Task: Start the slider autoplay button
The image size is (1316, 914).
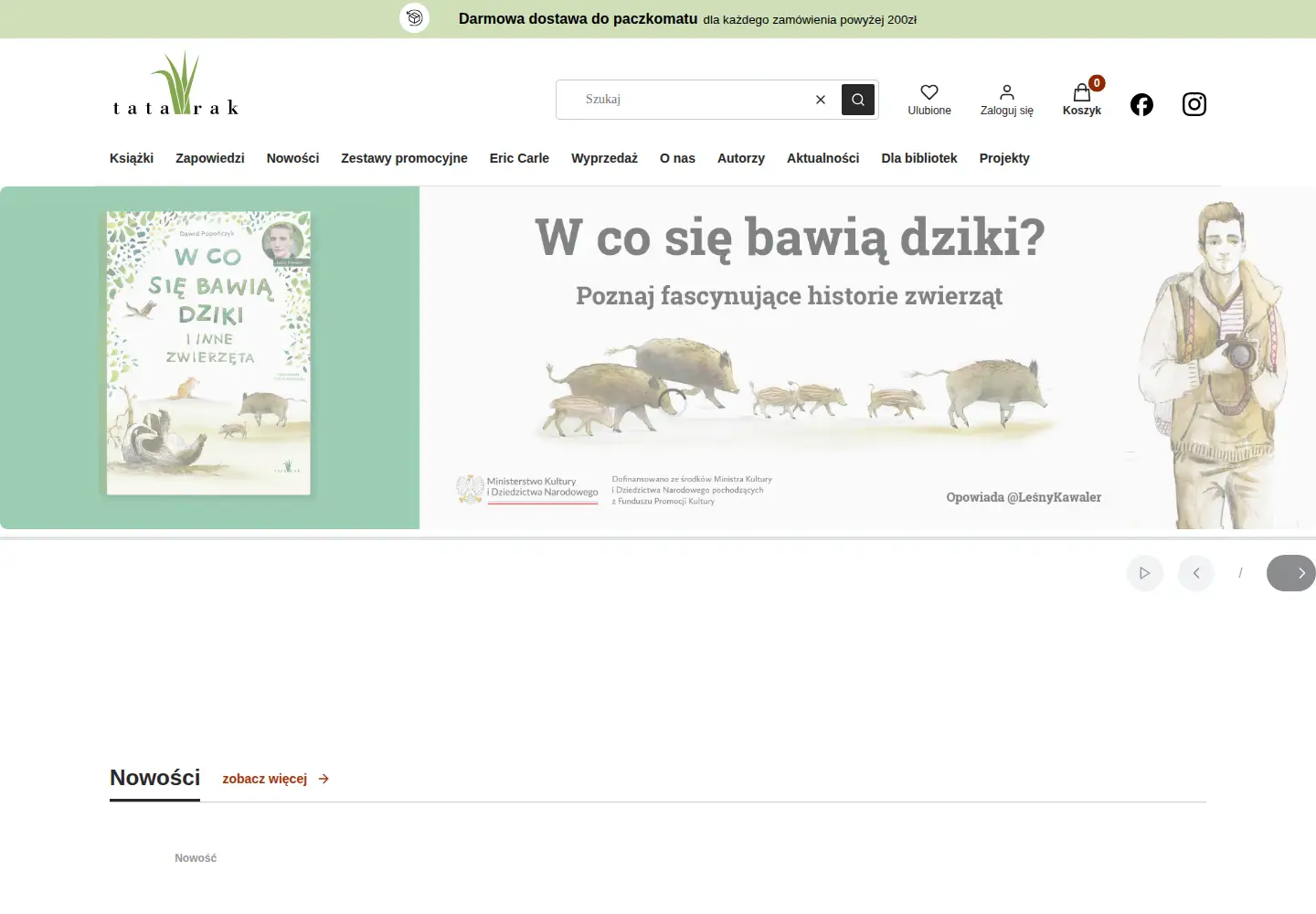Action: coord(1144,573)
